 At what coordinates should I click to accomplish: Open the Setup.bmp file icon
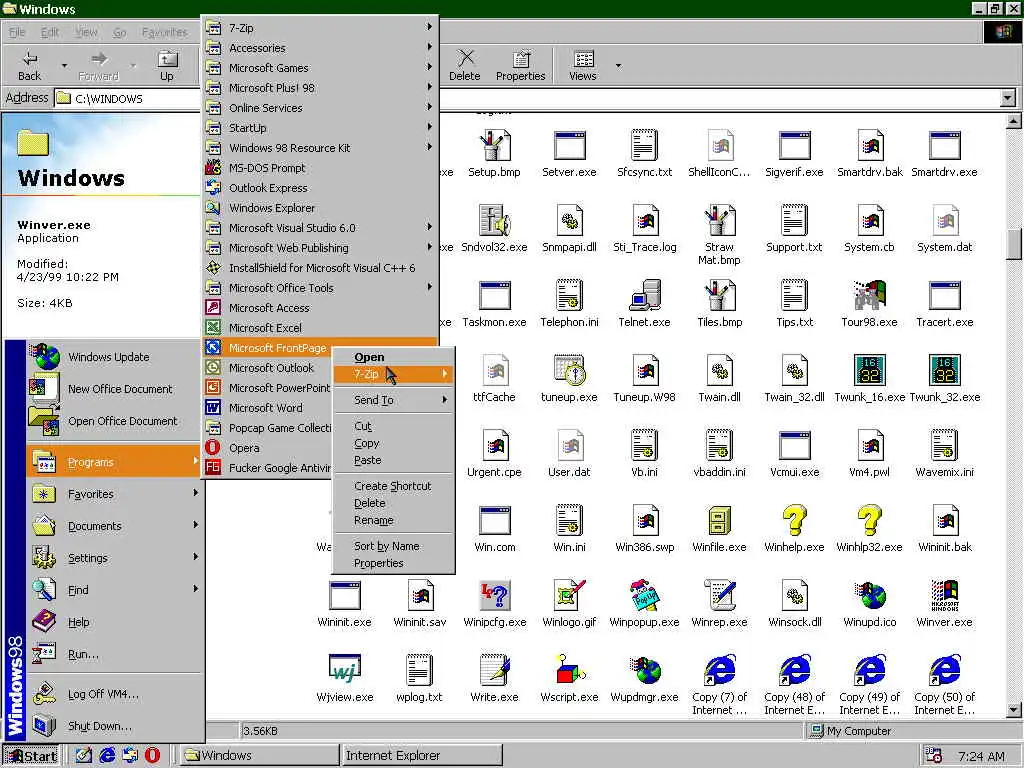pos(494,145)
